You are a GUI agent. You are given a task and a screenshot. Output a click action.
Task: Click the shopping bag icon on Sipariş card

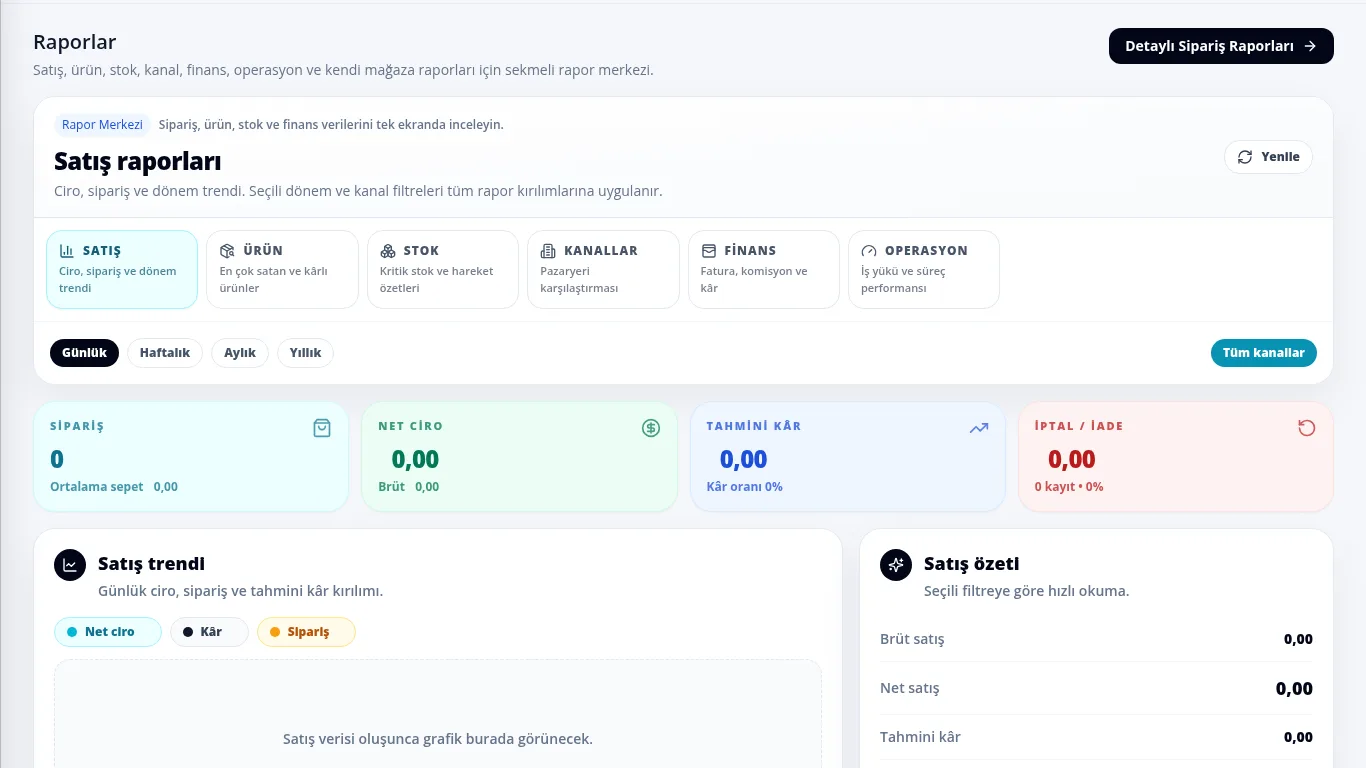tap(322, 428)
